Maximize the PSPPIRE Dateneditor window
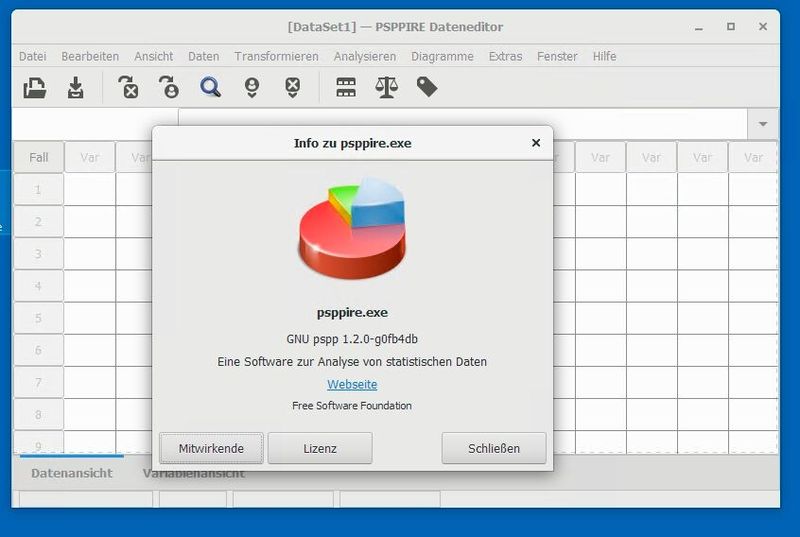The height and width of the screenshot is (537, 800). coord(731,27)
